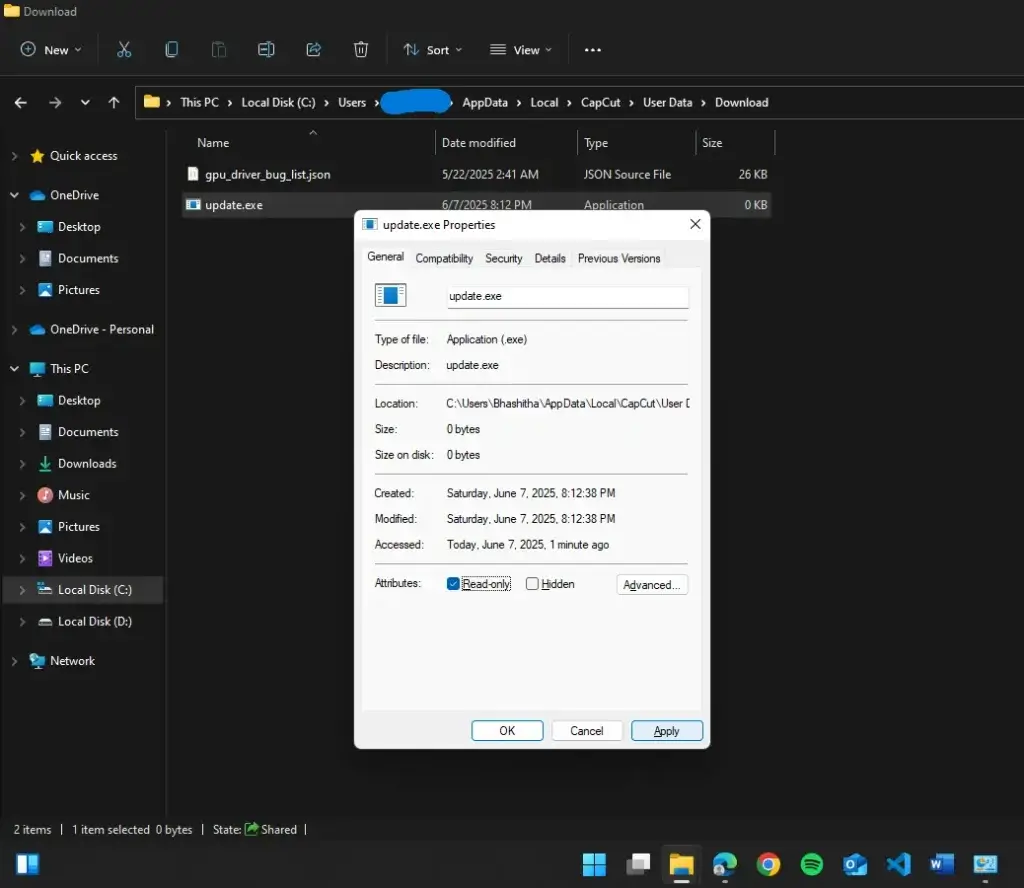Image resolution: width=1024 pixels, height=888 pixels.
Task: Switch to the Compatibility tab
Action: point(444,259)
